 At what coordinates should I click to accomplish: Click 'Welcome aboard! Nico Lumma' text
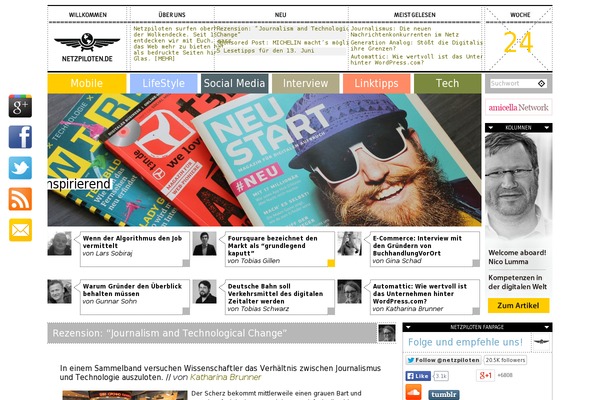pos(517,257)
